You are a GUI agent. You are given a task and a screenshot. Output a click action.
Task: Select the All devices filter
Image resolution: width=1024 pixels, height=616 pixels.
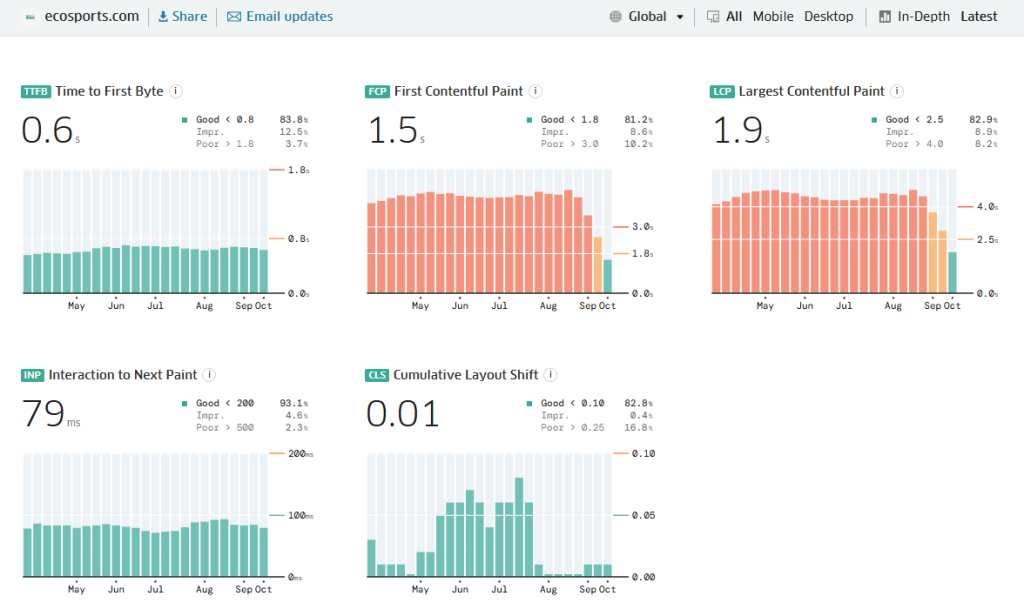pos(734,17)
